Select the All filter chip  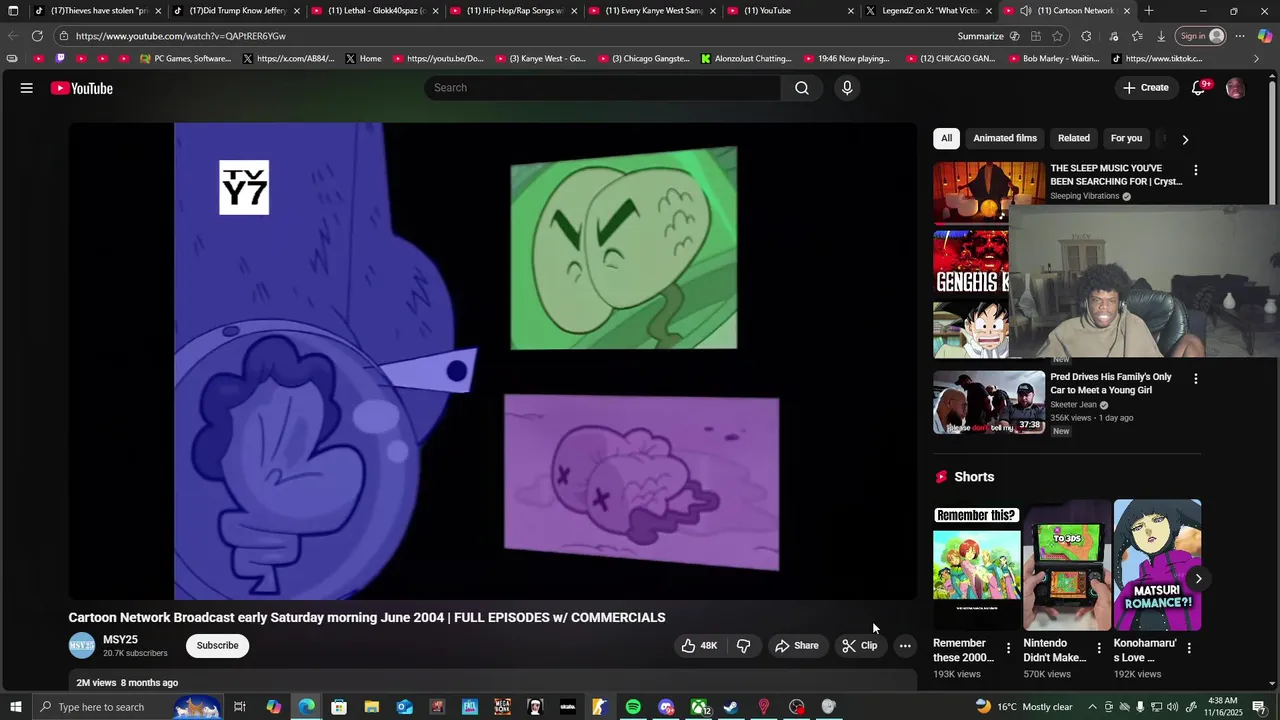coord(946,138)
